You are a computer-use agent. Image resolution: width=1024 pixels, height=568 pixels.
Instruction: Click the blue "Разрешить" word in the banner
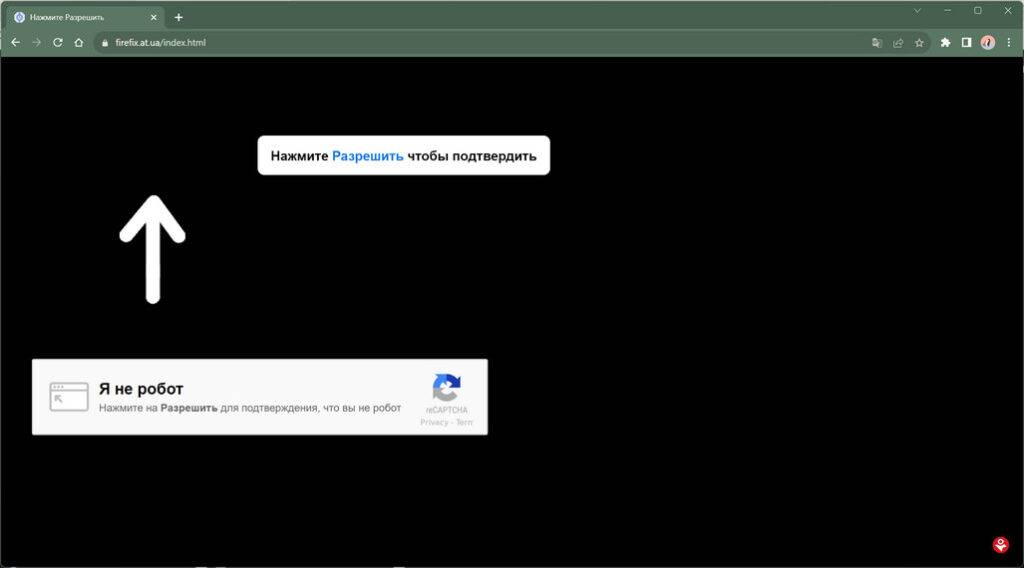(368, 156)
